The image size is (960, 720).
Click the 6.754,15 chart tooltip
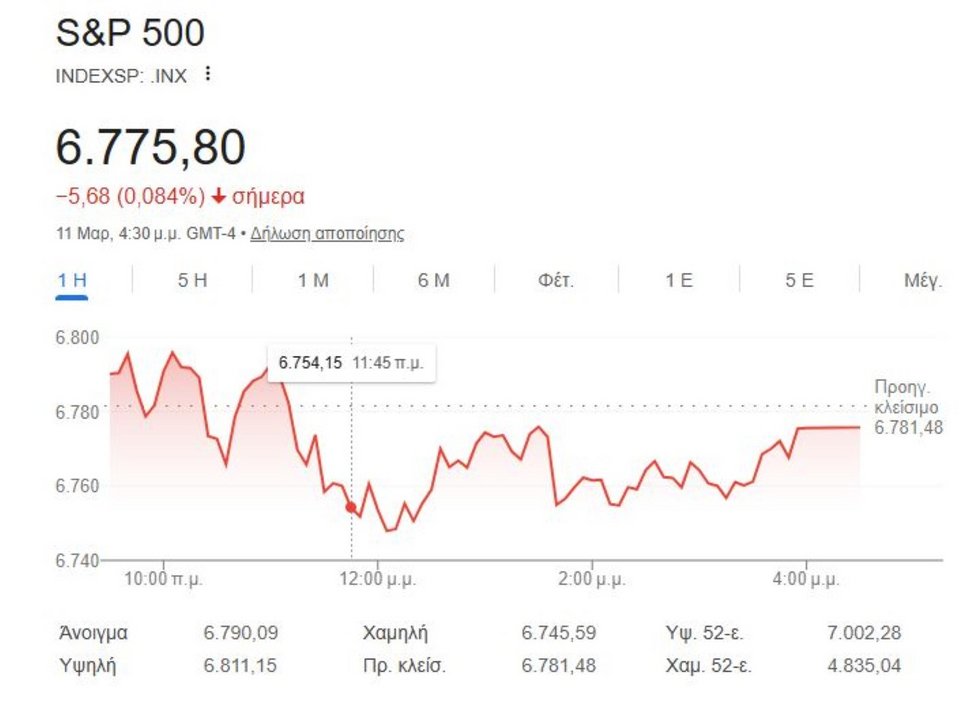[351, 363]
